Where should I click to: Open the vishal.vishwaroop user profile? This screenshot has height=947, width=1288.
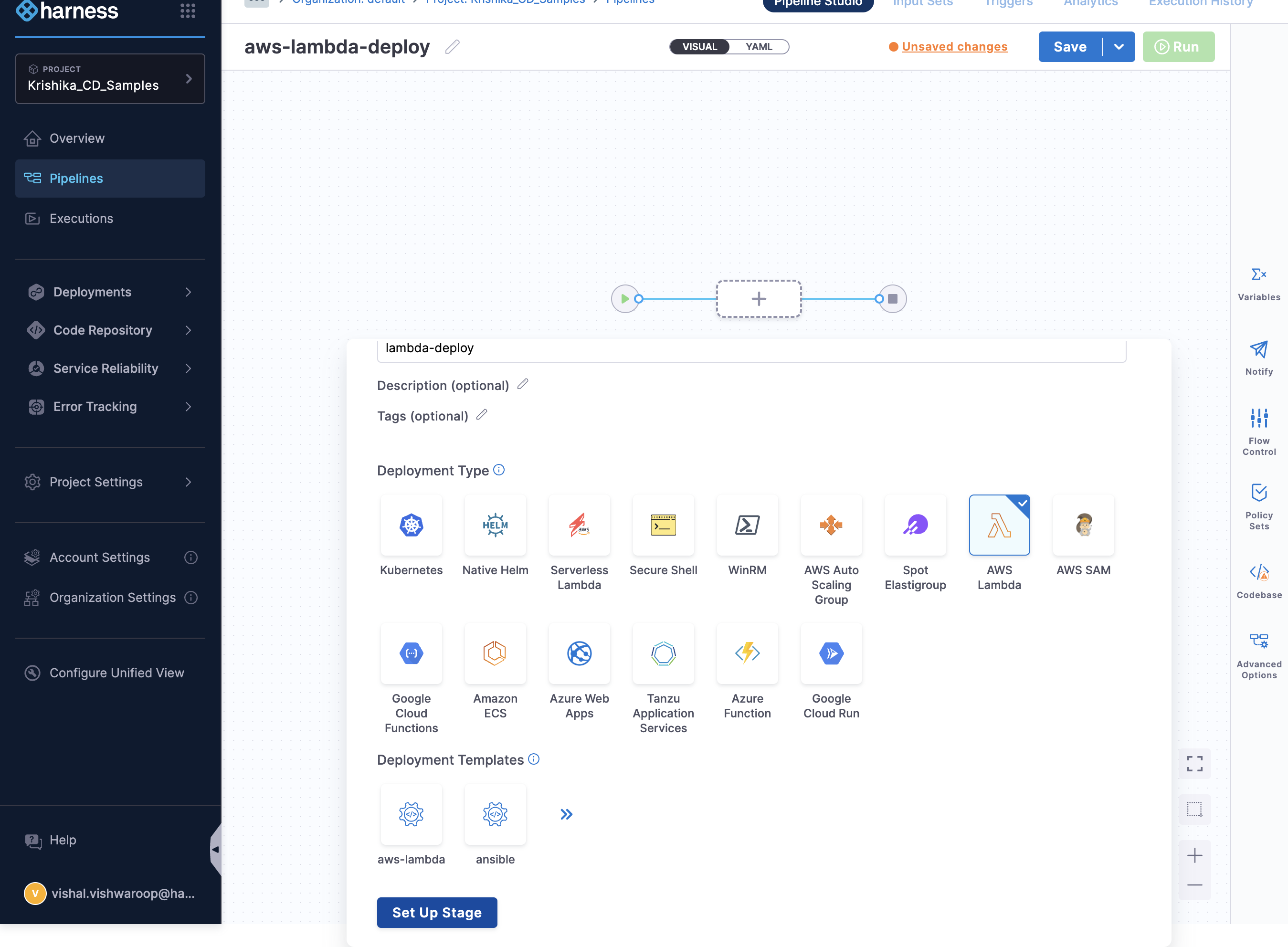tap(110, 893)
